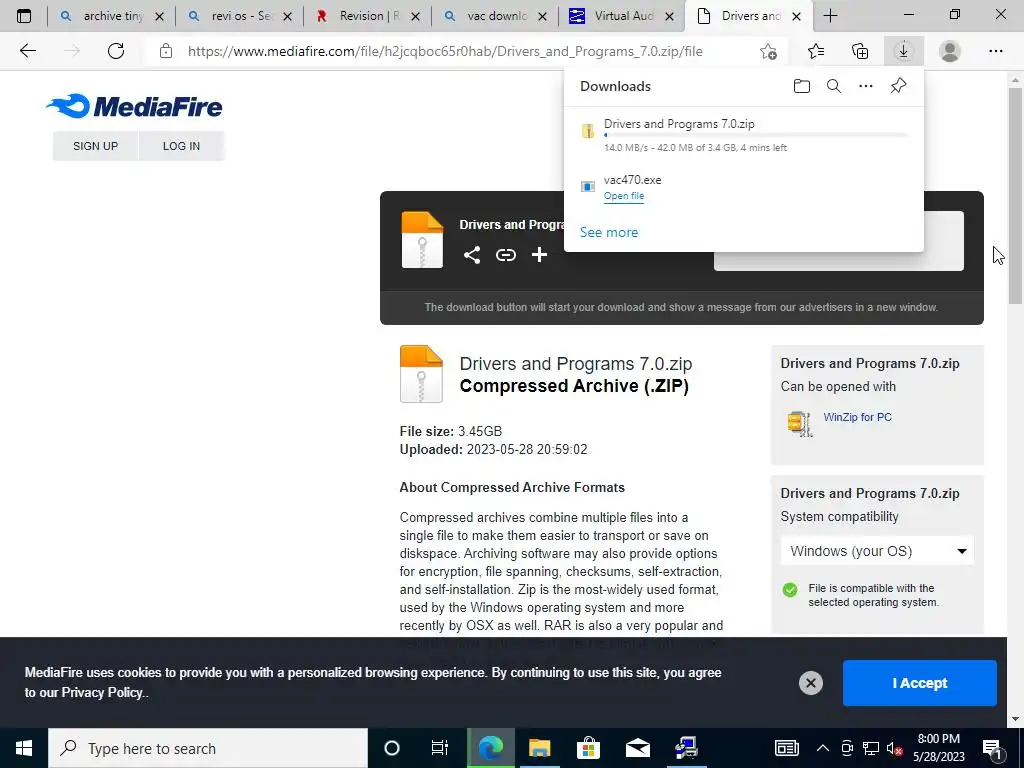Image resolution: width=1024 pixels, height=768 pixels.
Task: Open Task View on the taskbar
Action: coord(440,748)
